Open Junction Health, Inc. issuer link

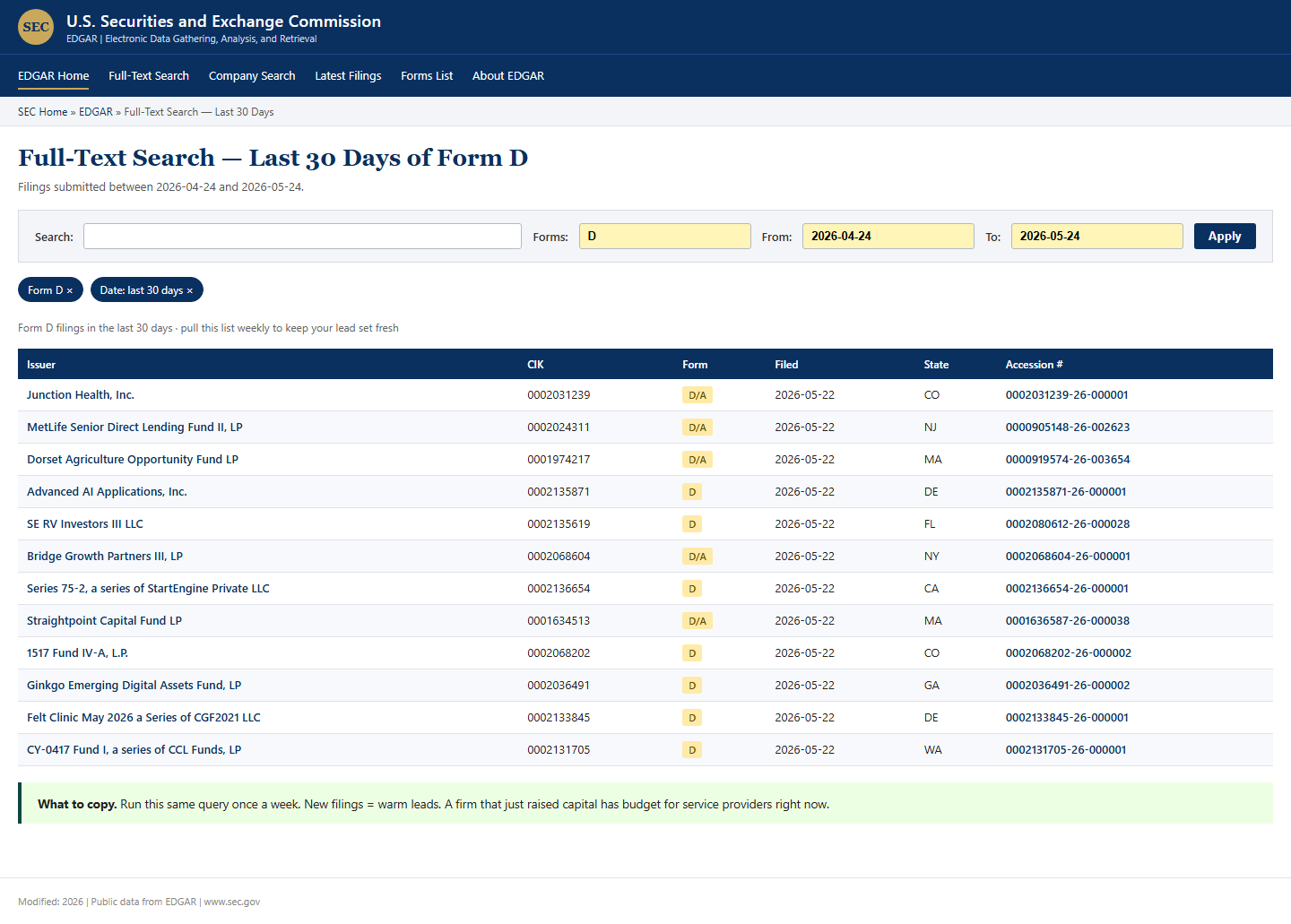pyautogui.click(x=81, y=395)
